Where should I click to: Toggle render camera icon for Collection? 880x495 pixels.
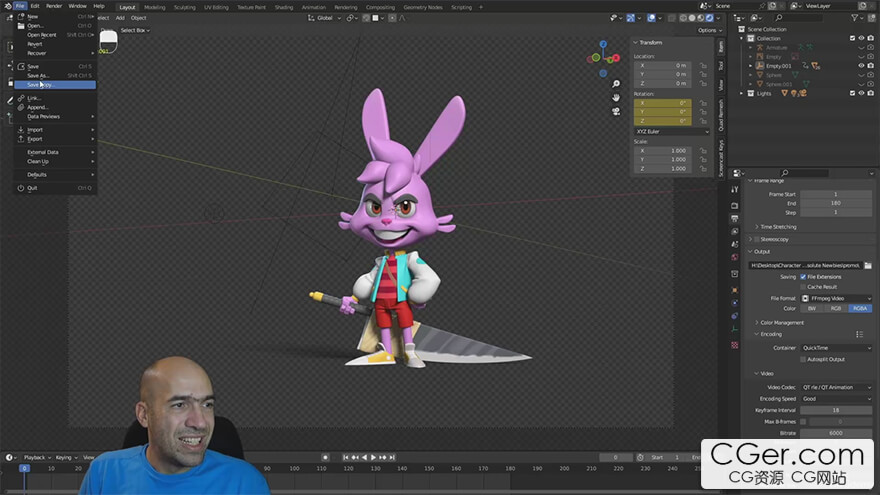870,38
